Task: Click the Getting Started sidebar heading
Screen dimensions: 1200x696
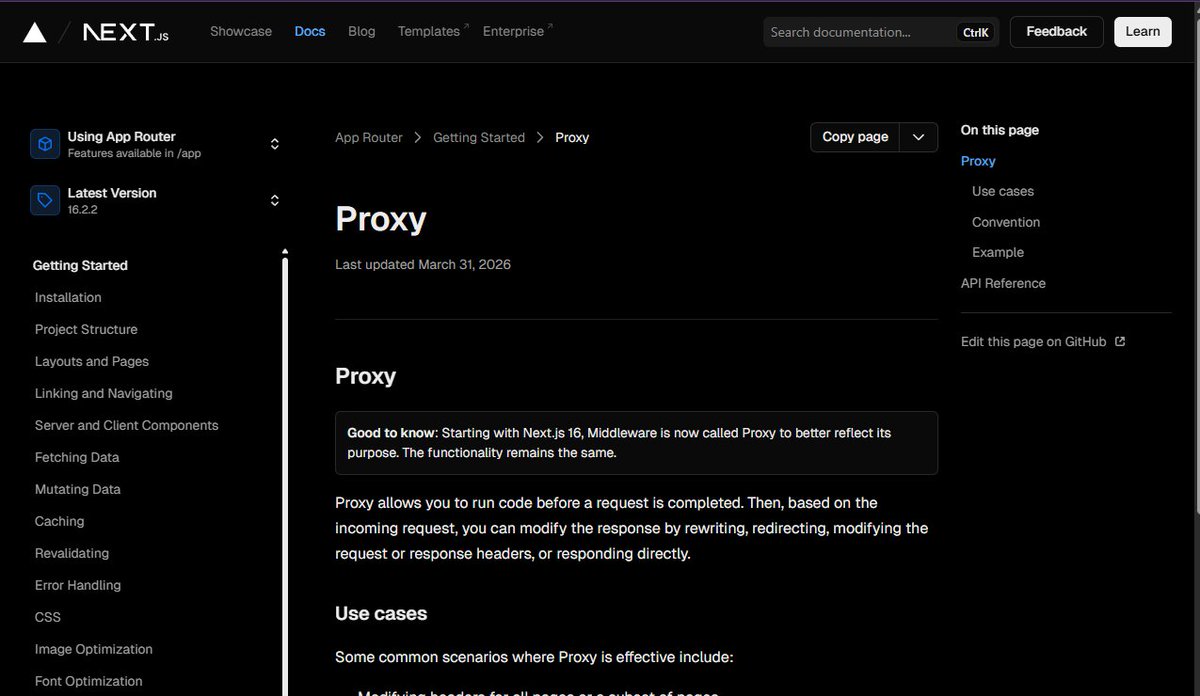Action: click(x=80, y=265)
